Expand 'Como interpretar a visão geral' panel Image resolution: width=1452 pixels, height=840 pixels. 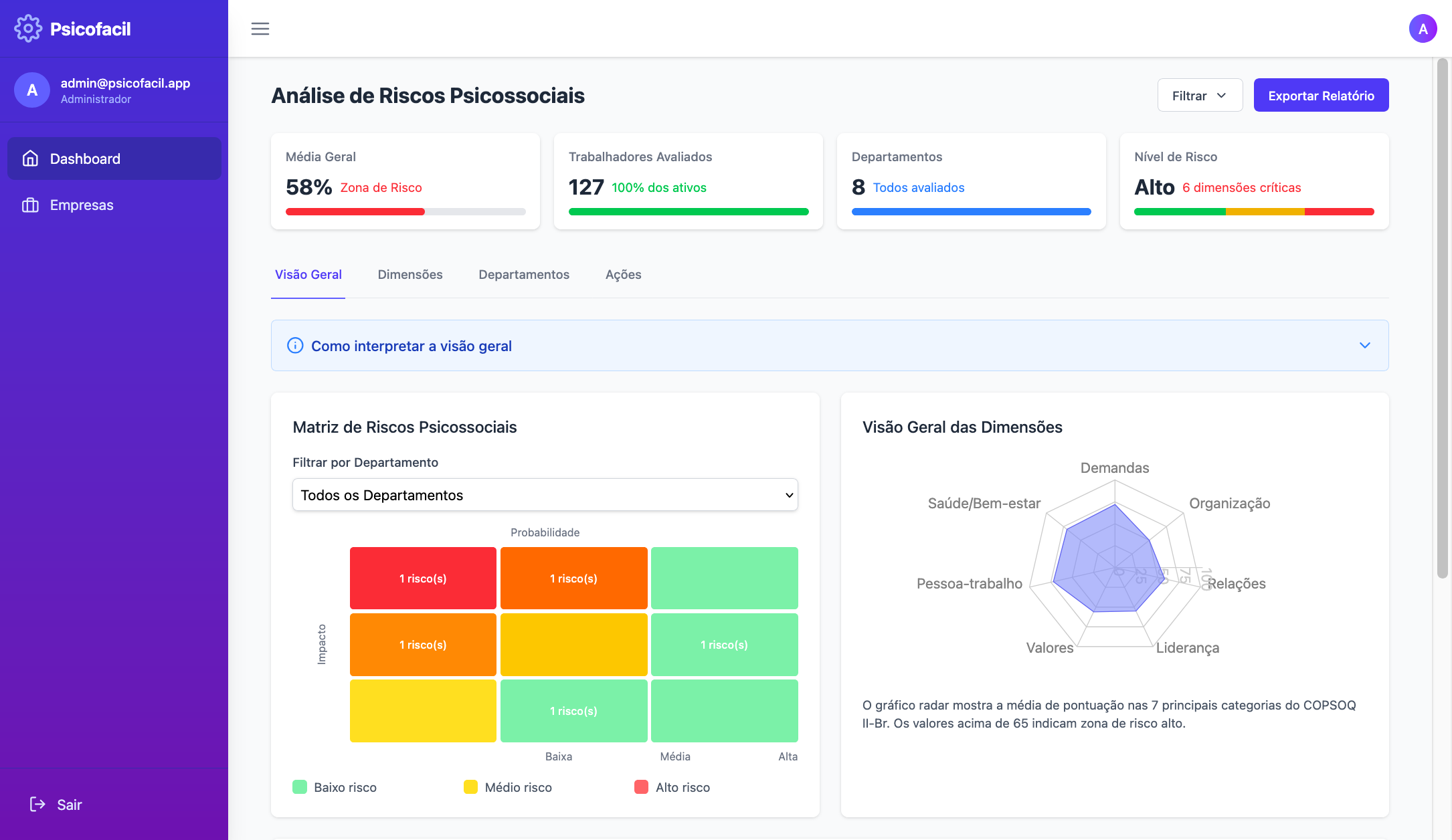1365,345
